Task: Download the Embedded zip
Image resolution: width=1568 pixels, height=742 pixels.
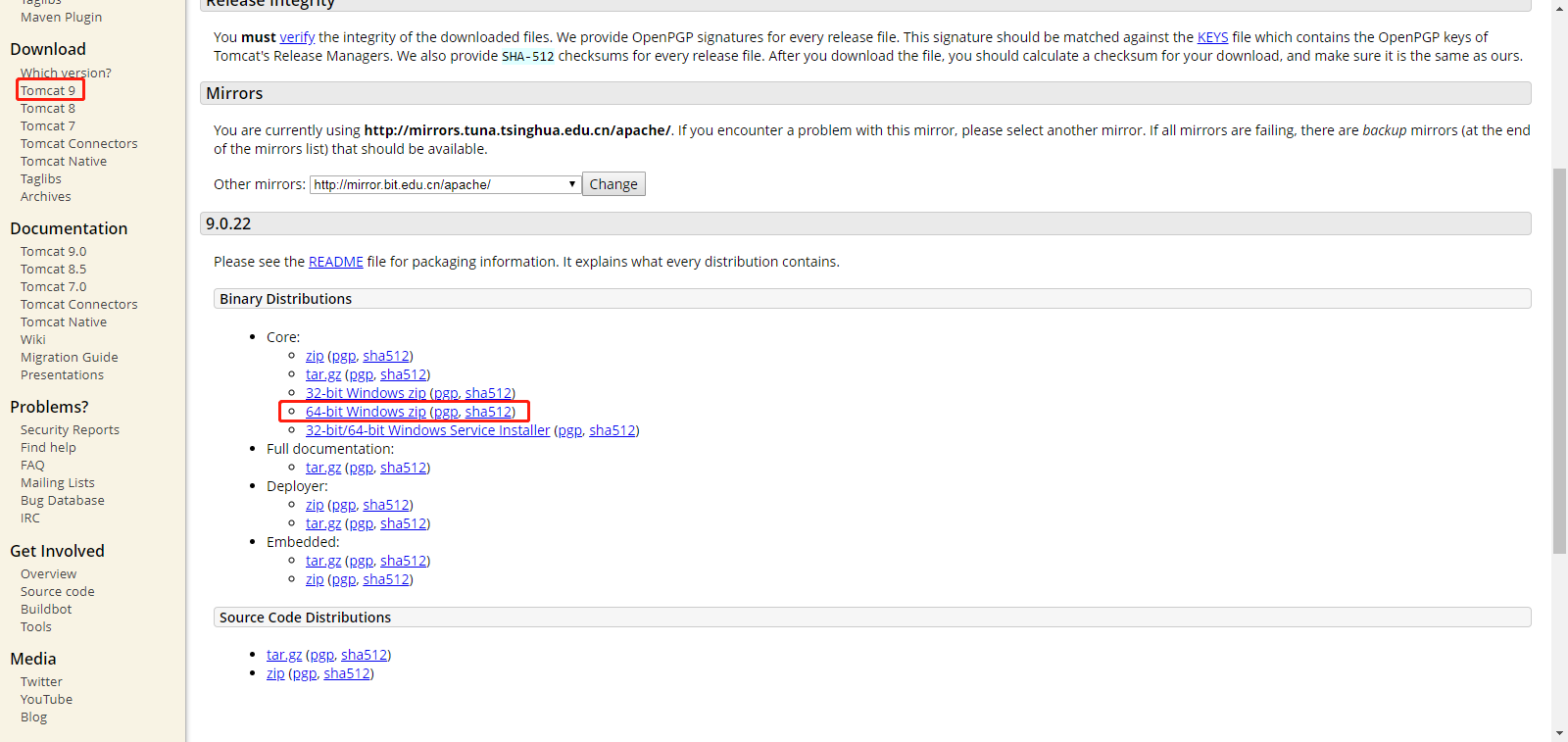Action: tap(315, 579)
